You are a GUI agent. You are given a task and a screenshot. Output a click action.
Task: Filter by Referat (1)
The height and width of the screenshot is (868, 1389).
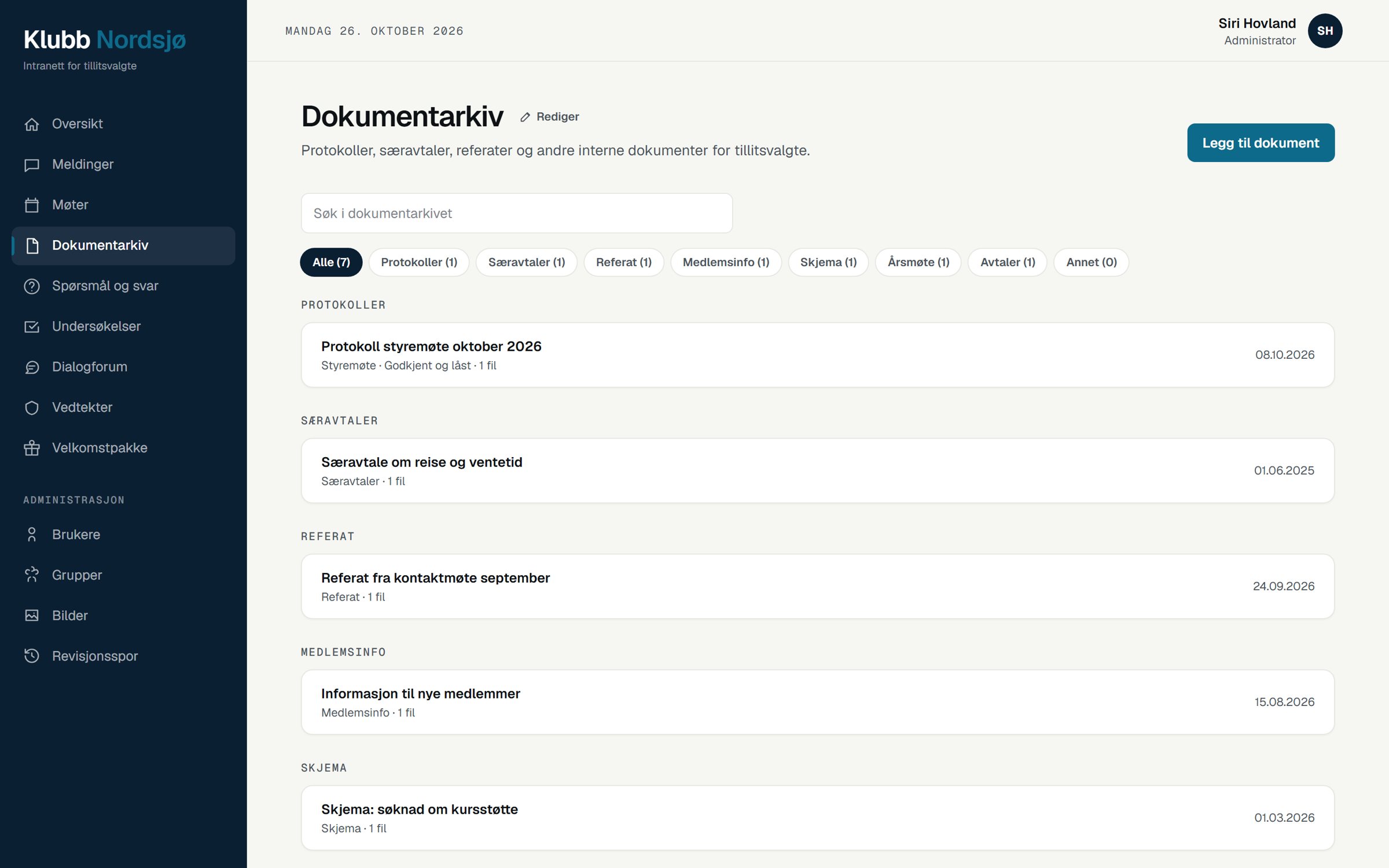coord(624,262)
